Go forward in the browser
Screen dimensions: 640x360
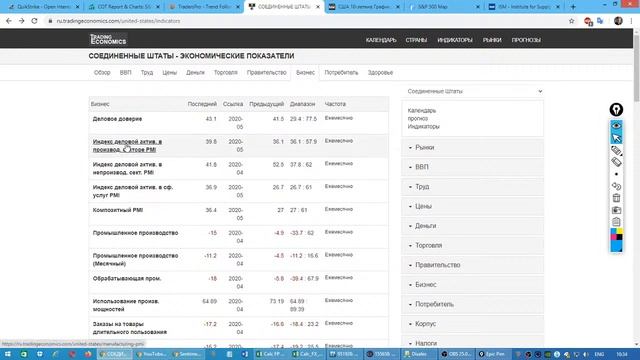click(22, 21)
